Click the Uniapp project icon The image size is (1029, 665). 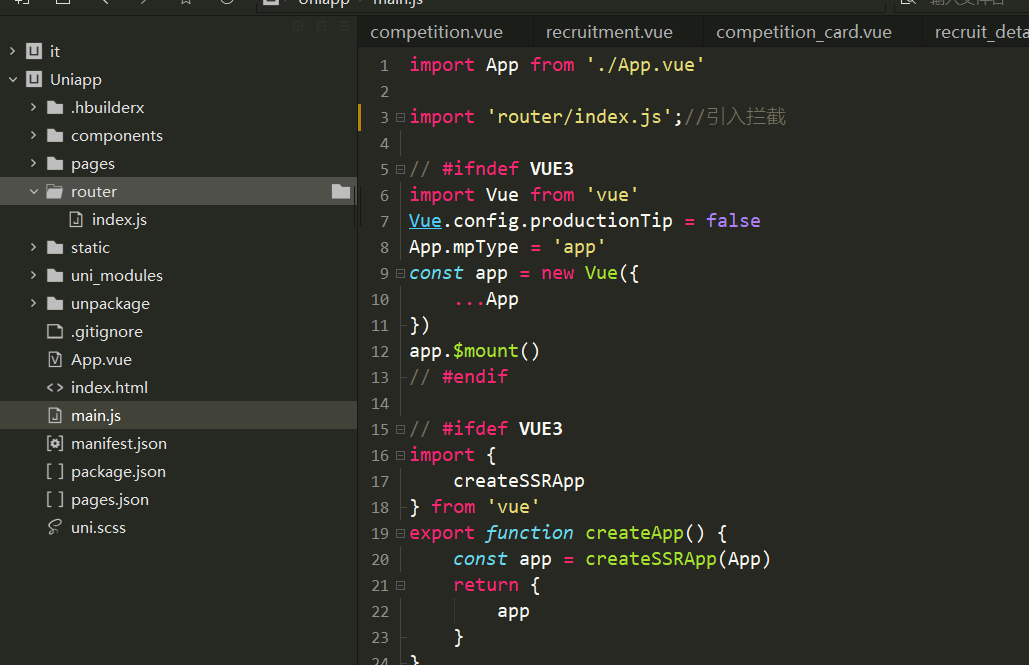tap(34, 80)
